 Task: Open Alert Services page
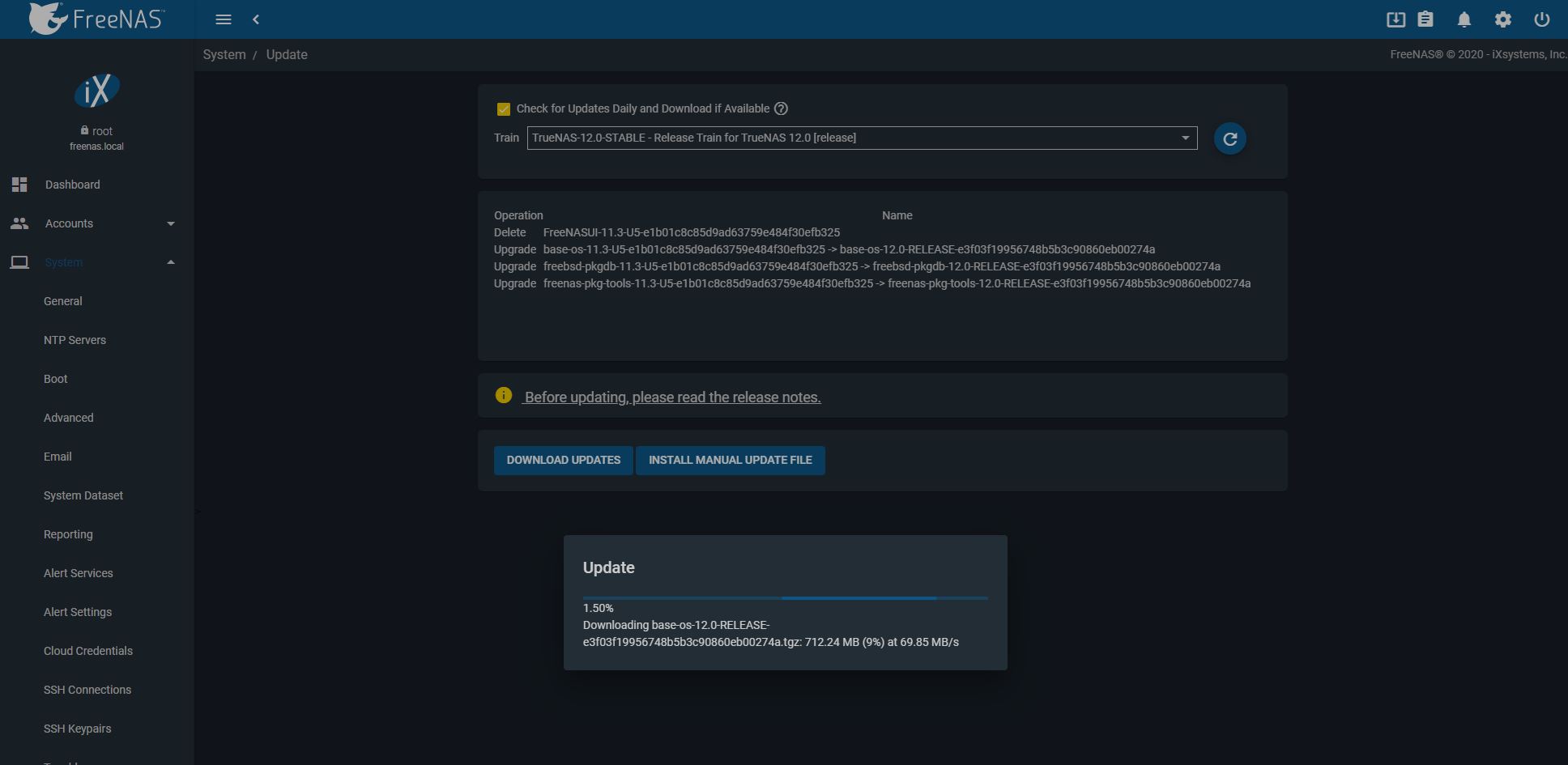click(x=79, y=573)
